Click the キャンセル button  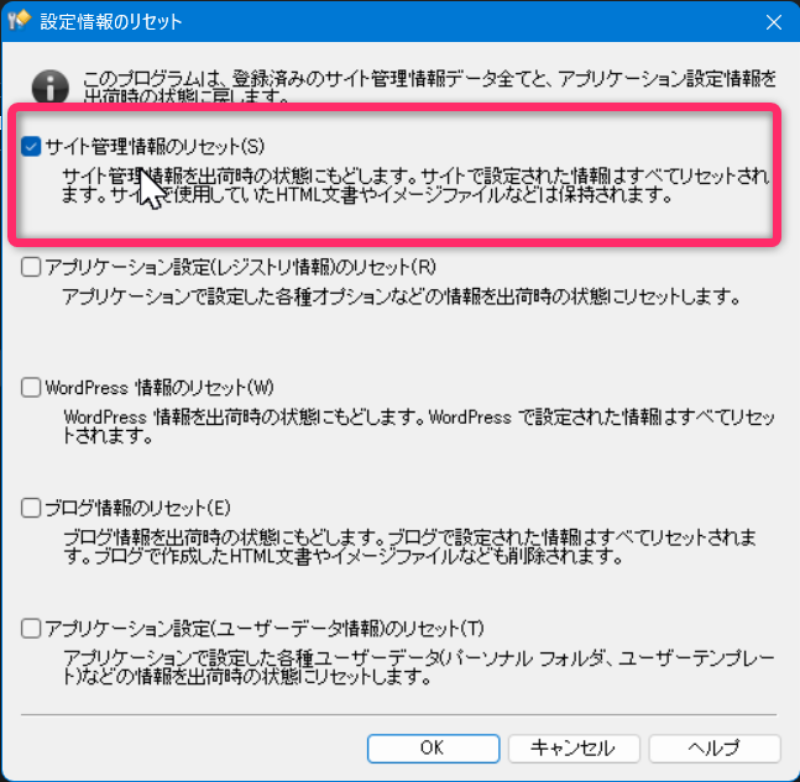coord(574,748)
